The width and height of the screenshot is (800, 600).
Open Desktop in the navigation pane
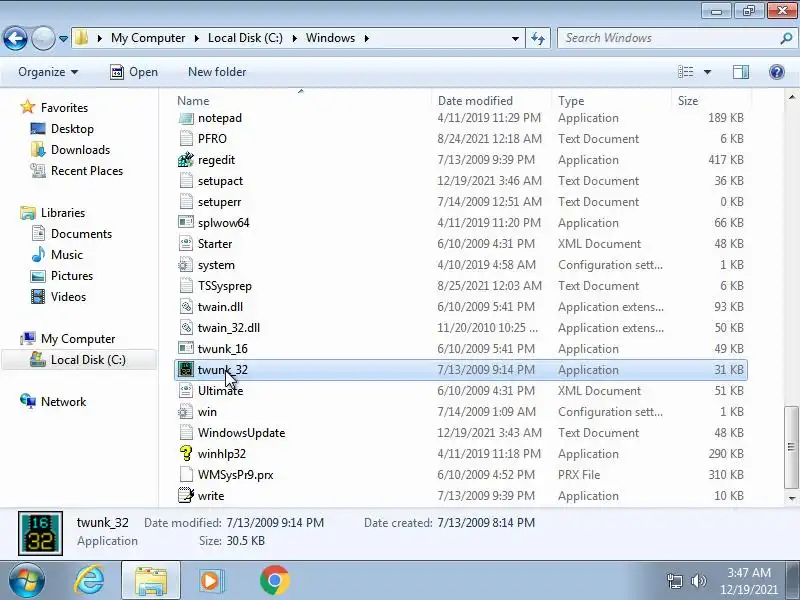(72, 129)
